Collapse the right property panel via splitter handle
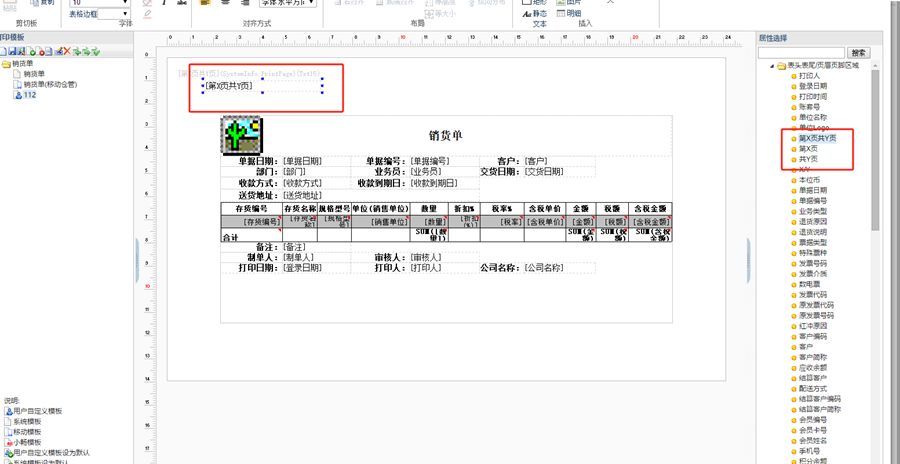The width and height of the screenshot is (900, 464). pyautogui.click(x=749, y=260)
